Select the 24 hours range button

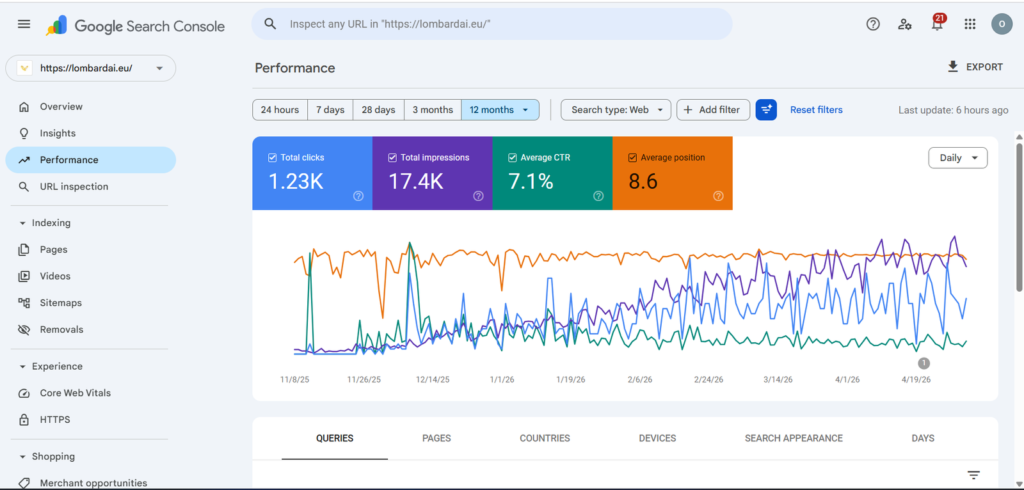point(280,110)
